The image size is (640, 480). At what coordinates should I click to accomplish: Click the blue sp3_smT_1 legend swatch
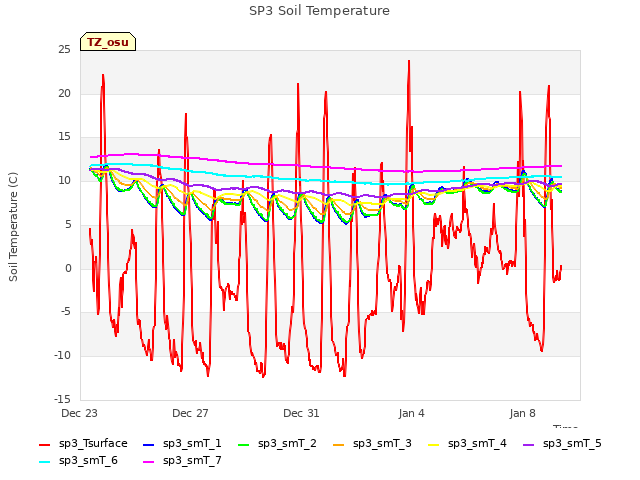[149, 444]
